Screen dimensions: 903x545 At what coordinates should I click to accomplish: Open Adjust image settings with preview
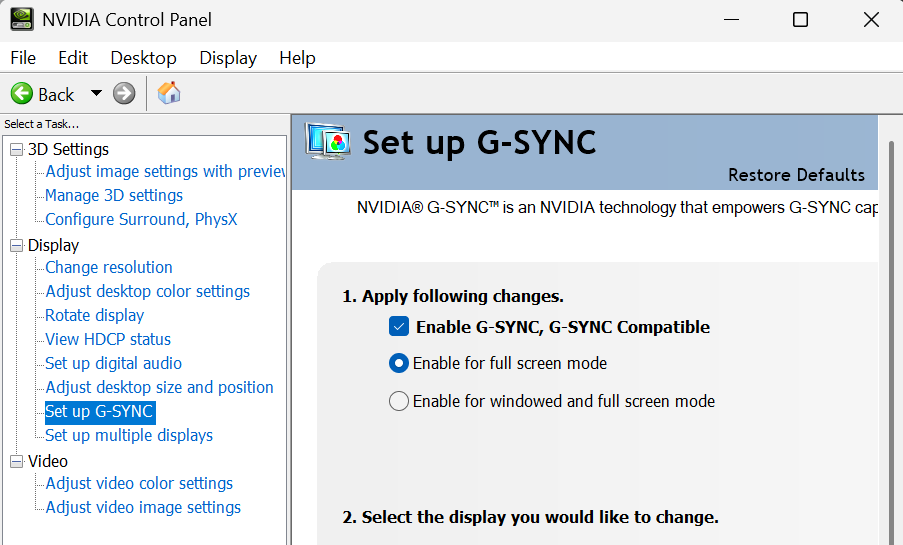tap(165, 171)
